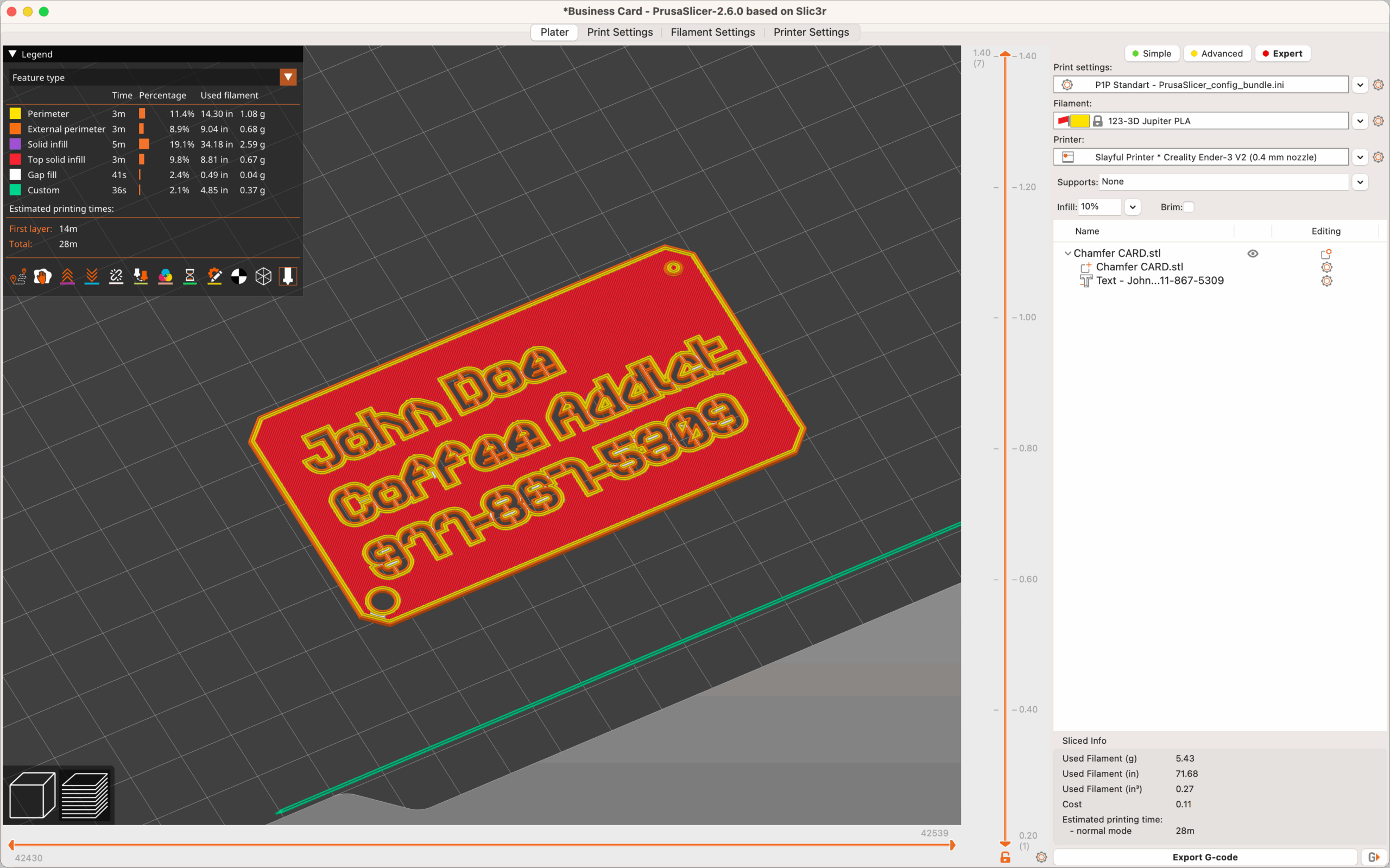
Task: Click the Infill percentage field
Action: point(1099,207)
